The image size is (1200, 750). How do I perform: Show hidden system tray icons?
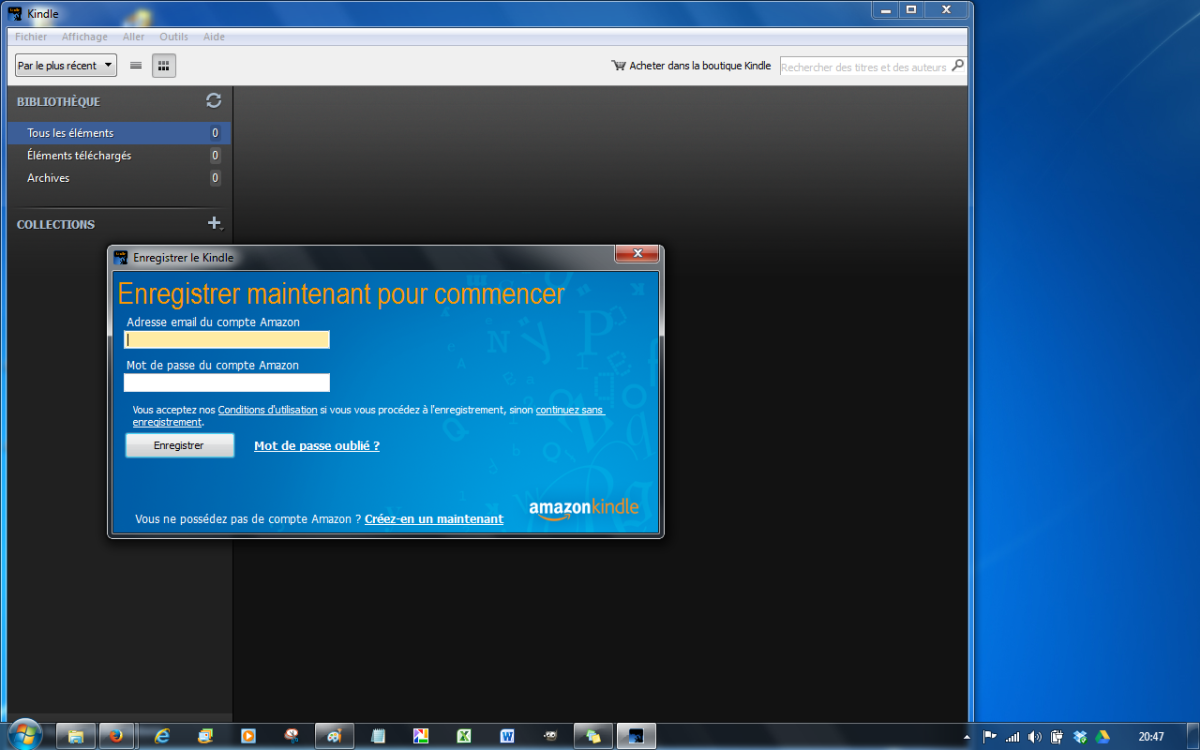[966, 737]
